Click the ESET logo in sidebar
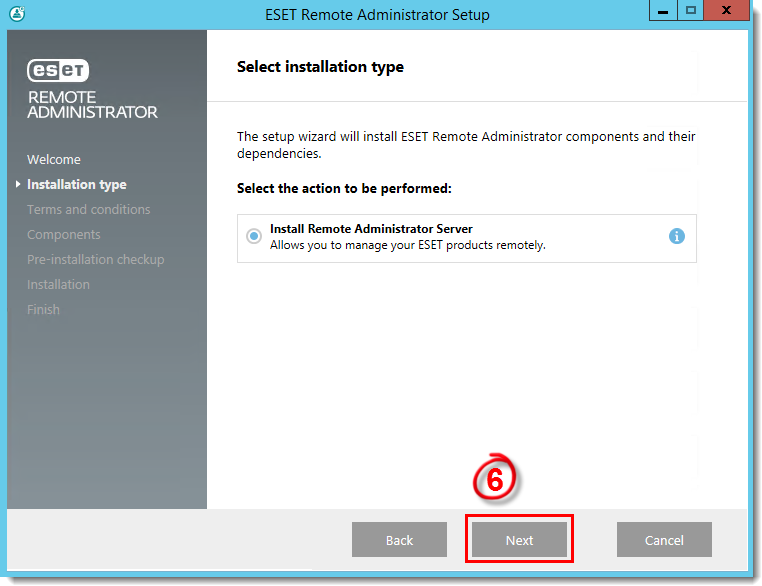 [x=58, y=70]
